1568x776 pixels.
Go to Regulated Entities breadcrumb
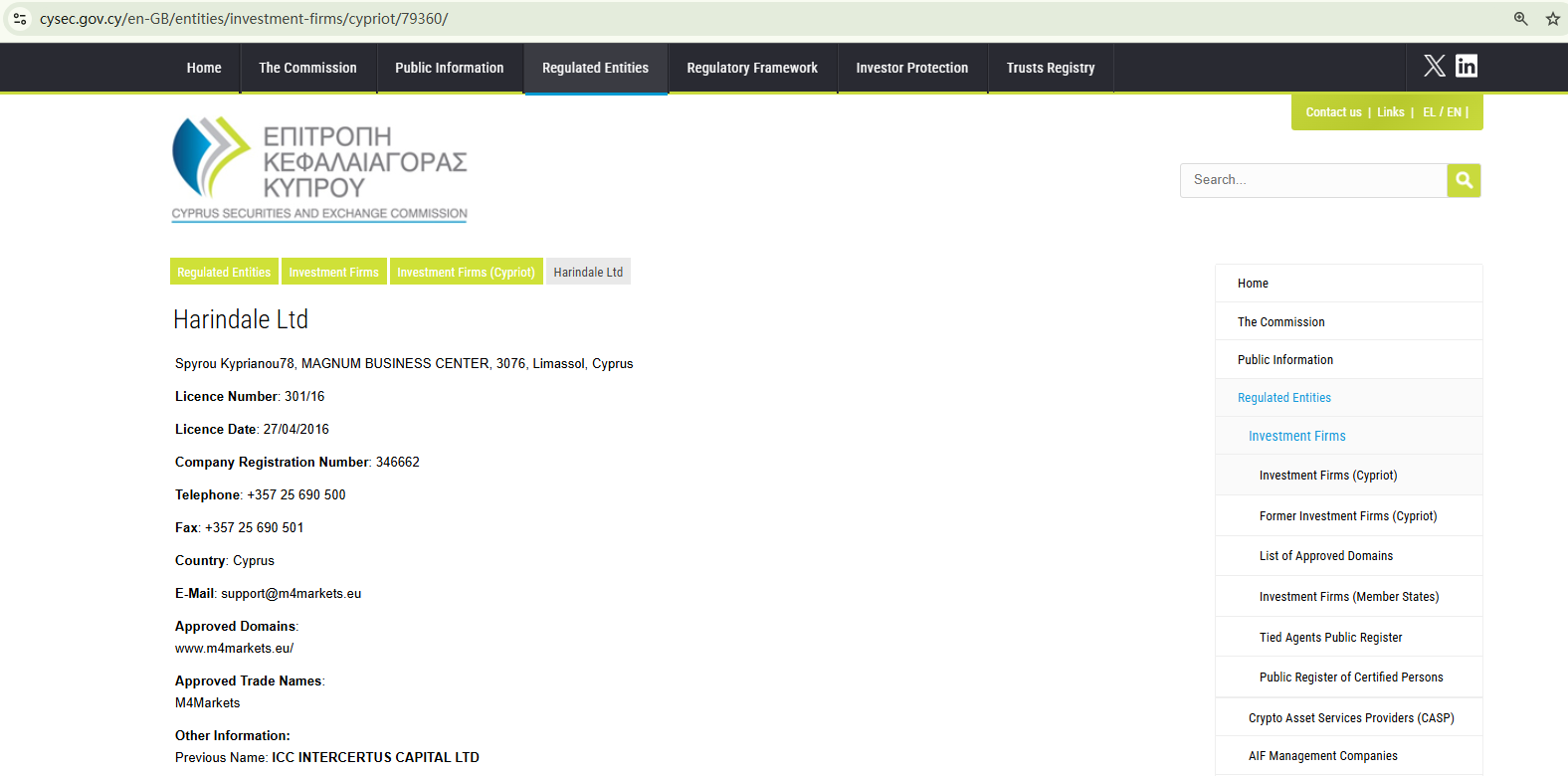pyautogui.click(x=224, y=272)
